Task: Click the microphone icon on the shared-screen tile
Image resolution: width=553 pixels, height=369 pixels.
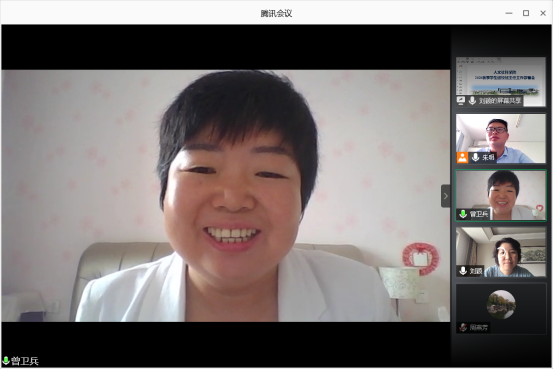Action: [472, 101]
